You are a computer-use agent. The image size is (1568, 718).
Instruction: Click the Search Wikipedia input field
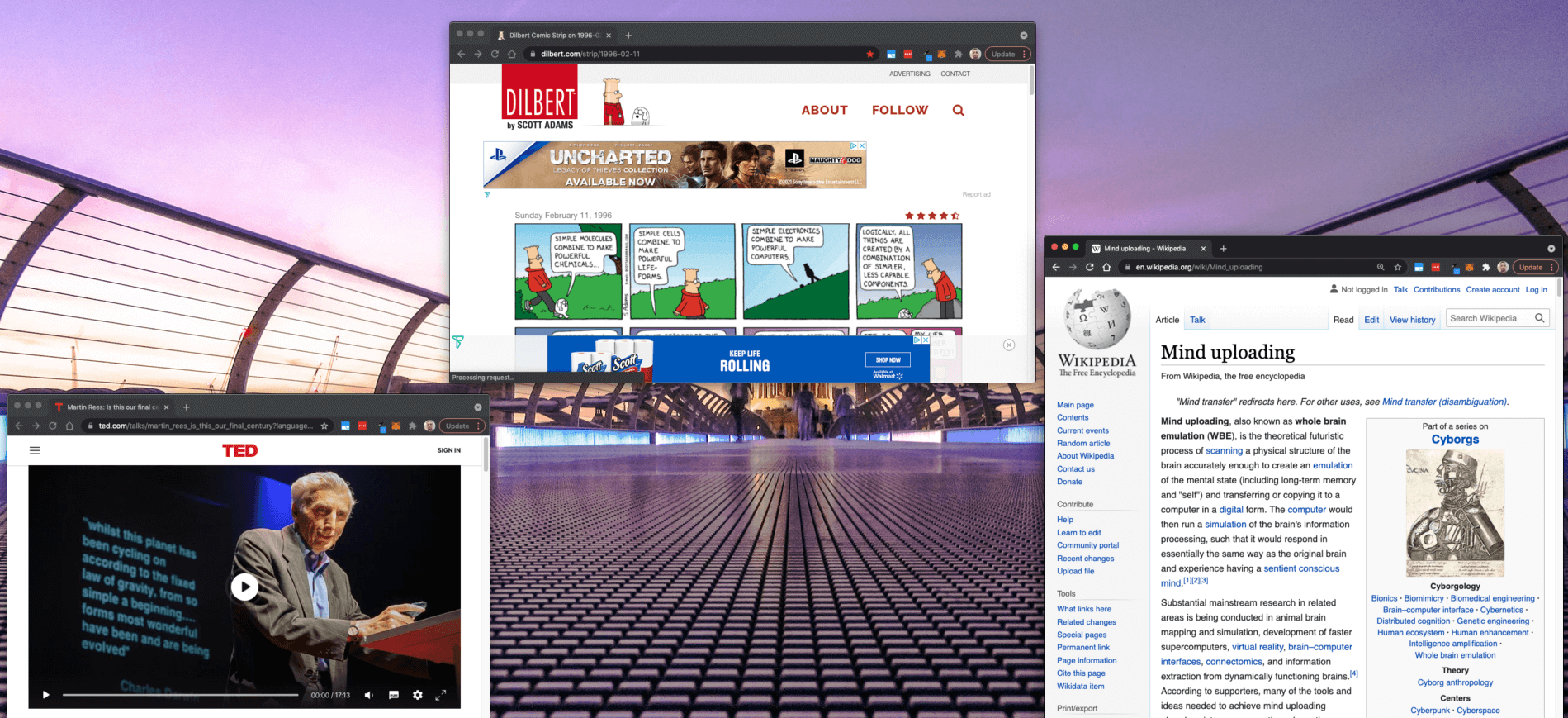point(1489,318)
